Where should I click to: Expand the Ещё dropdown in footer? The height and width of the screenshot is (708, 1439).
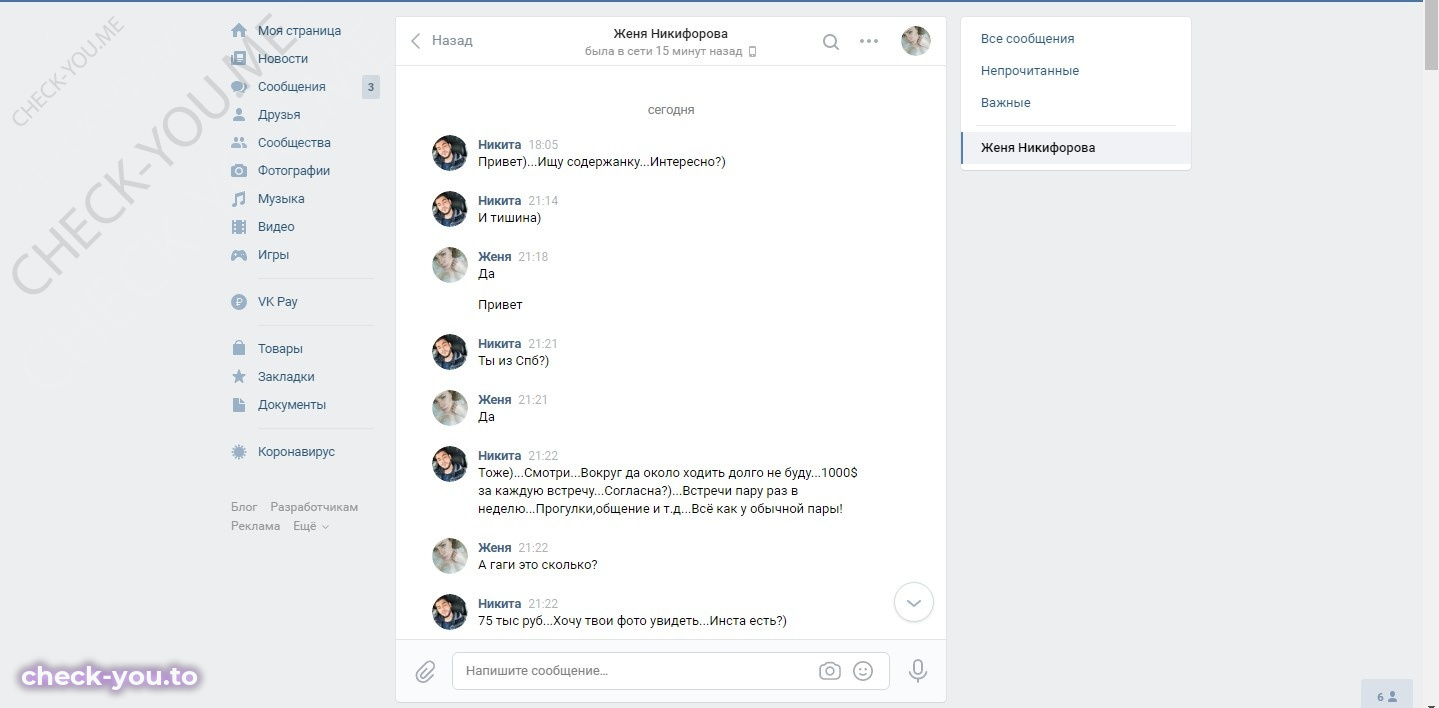coord(311,526)
